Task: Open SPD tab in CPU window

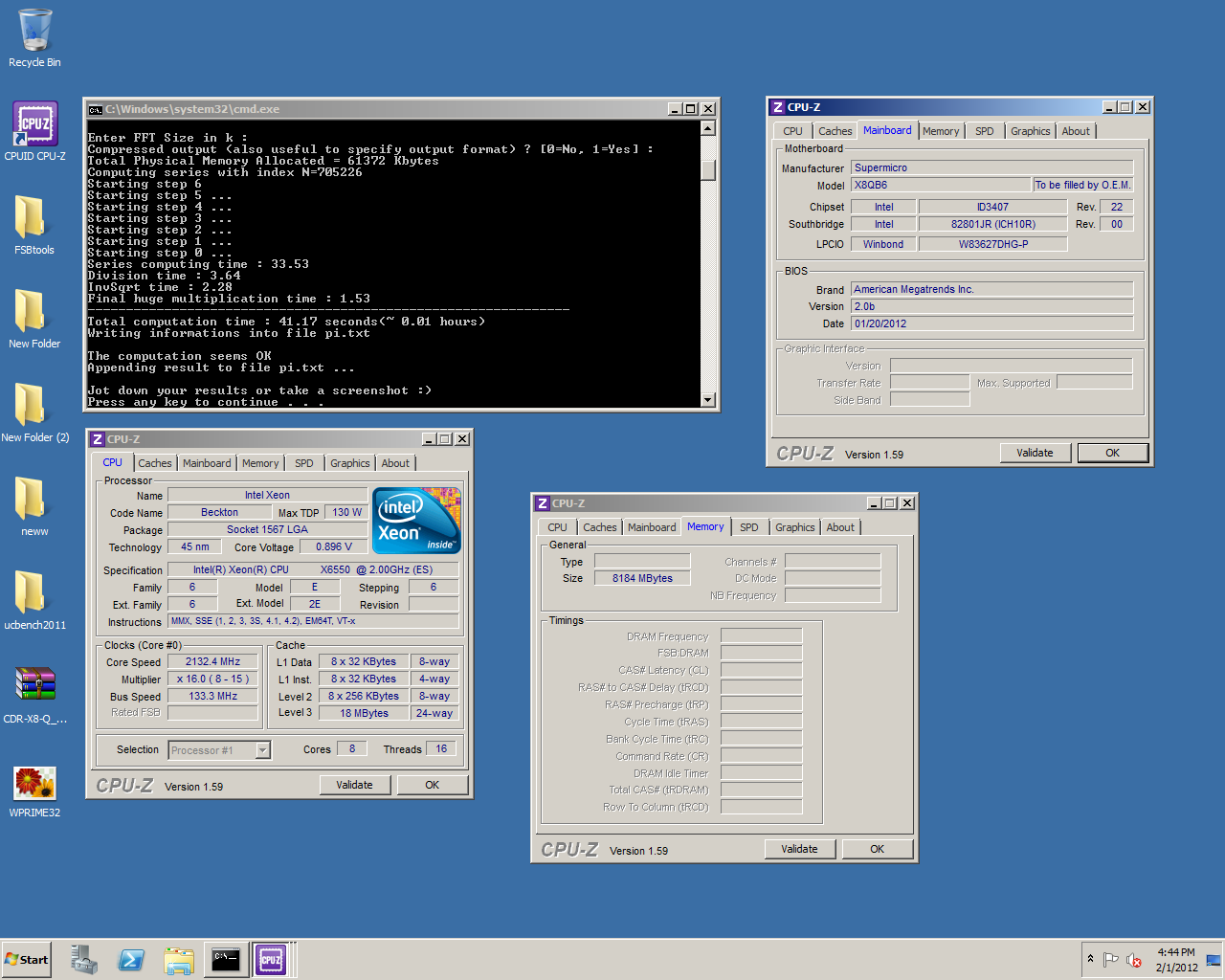Action: [304, 463]
